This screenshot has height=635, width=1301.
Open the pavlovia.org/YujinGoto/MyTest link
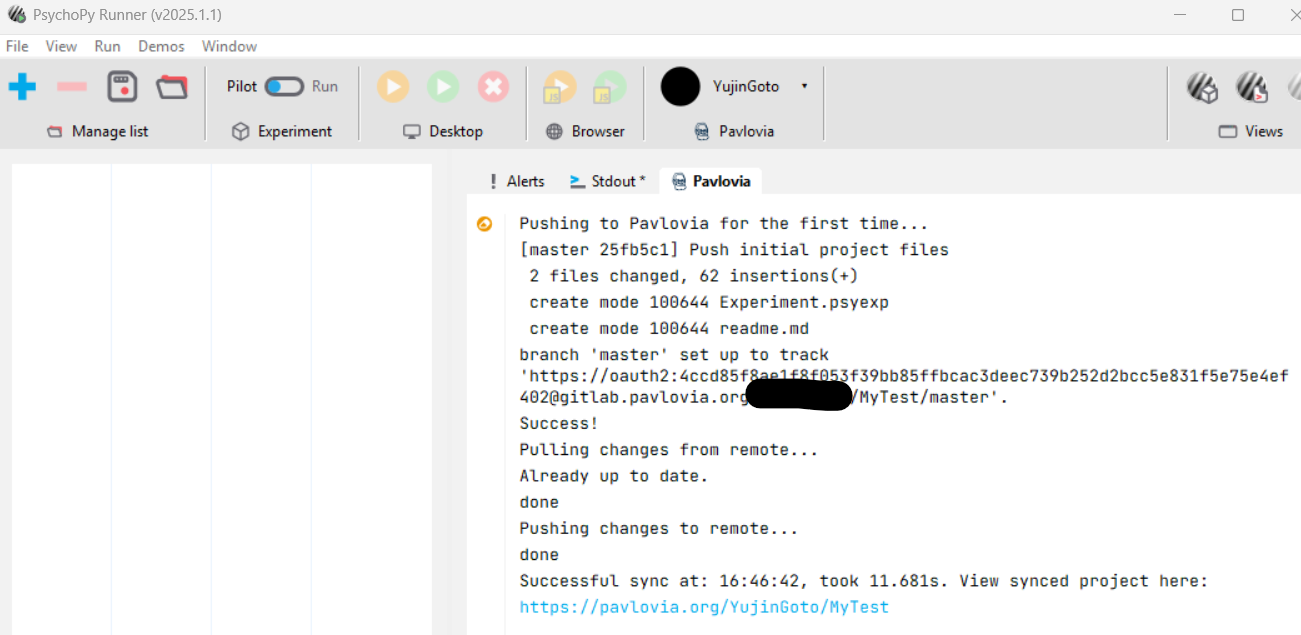pos(703,607)
